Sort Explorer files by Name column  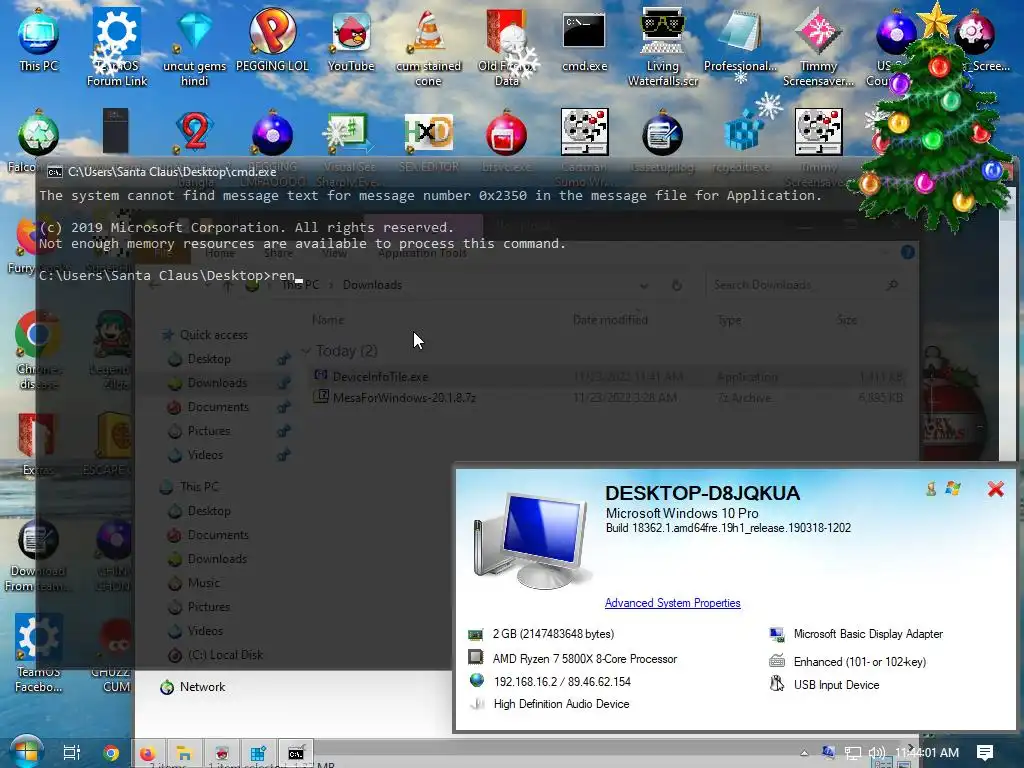click(328, 319)
